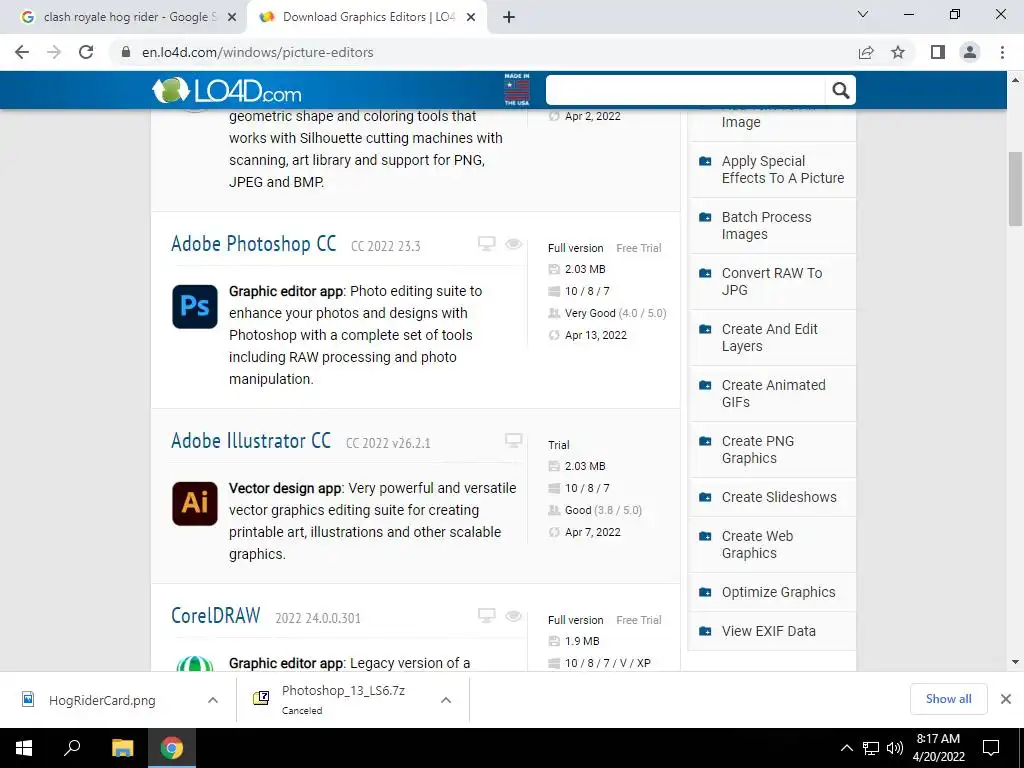Open Create PNG Graphics category
This screenshot has width=1024, height=768.
(x=758, y=450)
